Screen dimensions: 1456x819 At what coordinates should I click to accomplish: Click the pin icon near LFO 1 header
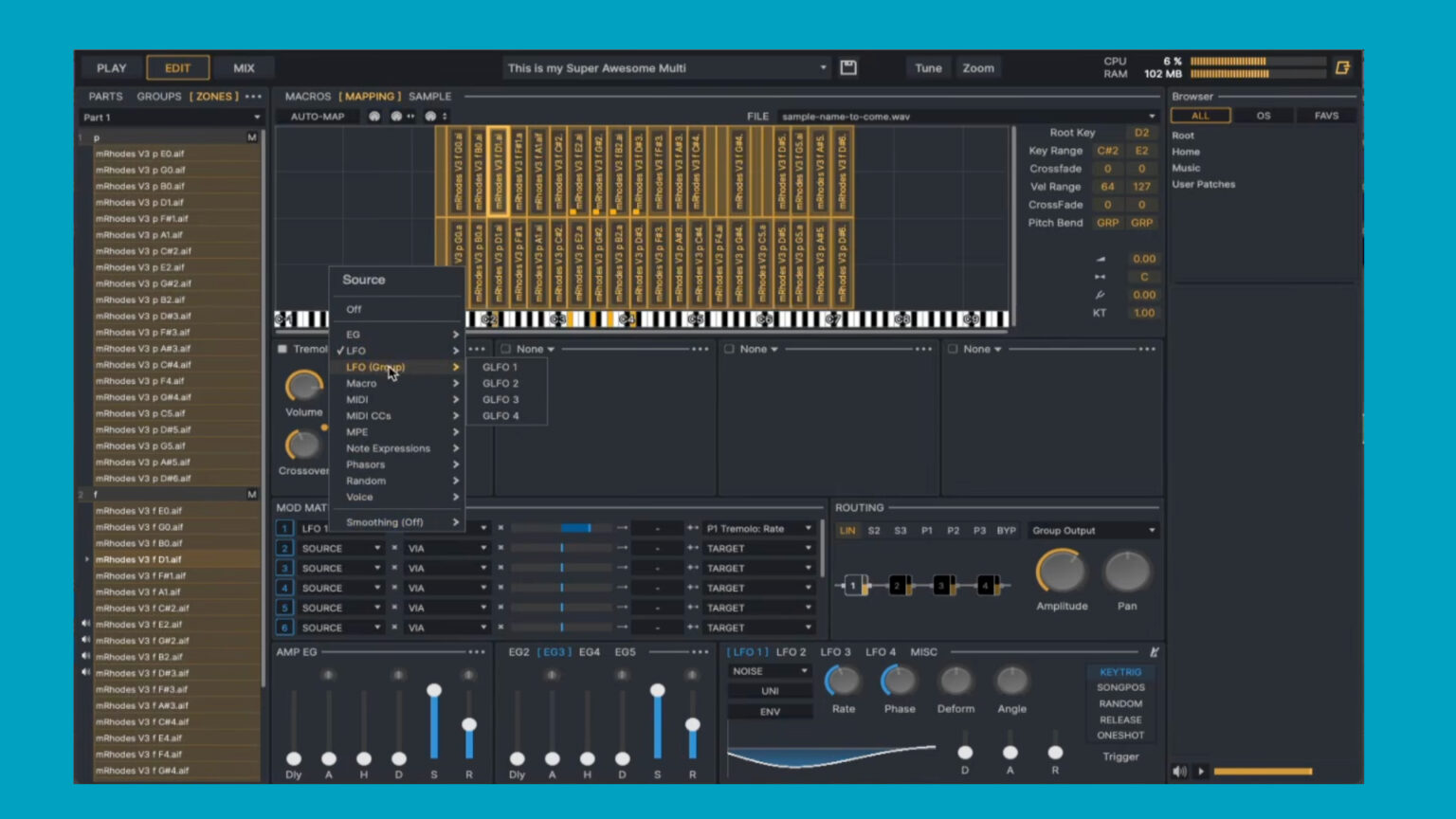[1154, 652]
